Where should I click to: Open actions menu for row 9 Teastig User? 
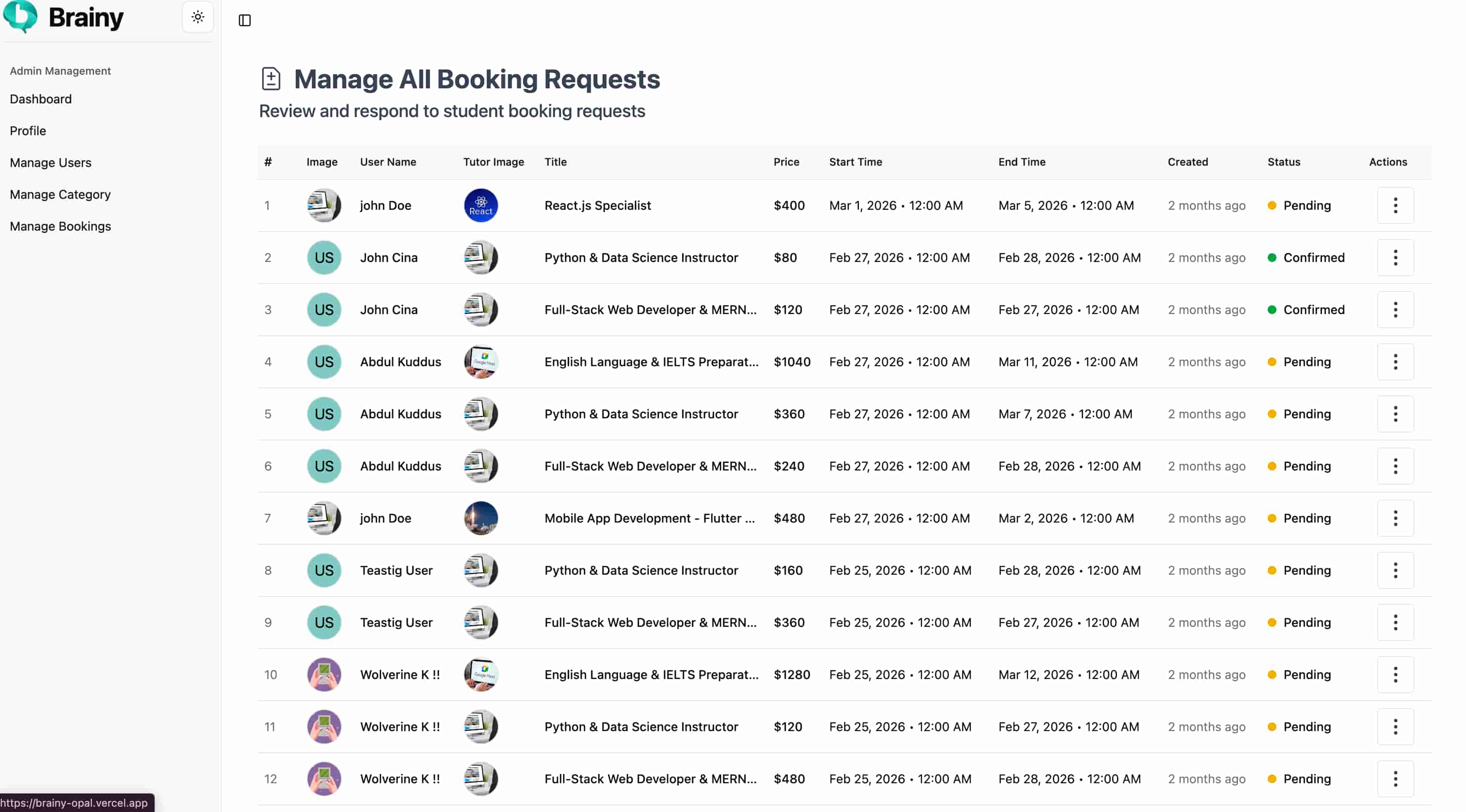[x=1395, y=622]
